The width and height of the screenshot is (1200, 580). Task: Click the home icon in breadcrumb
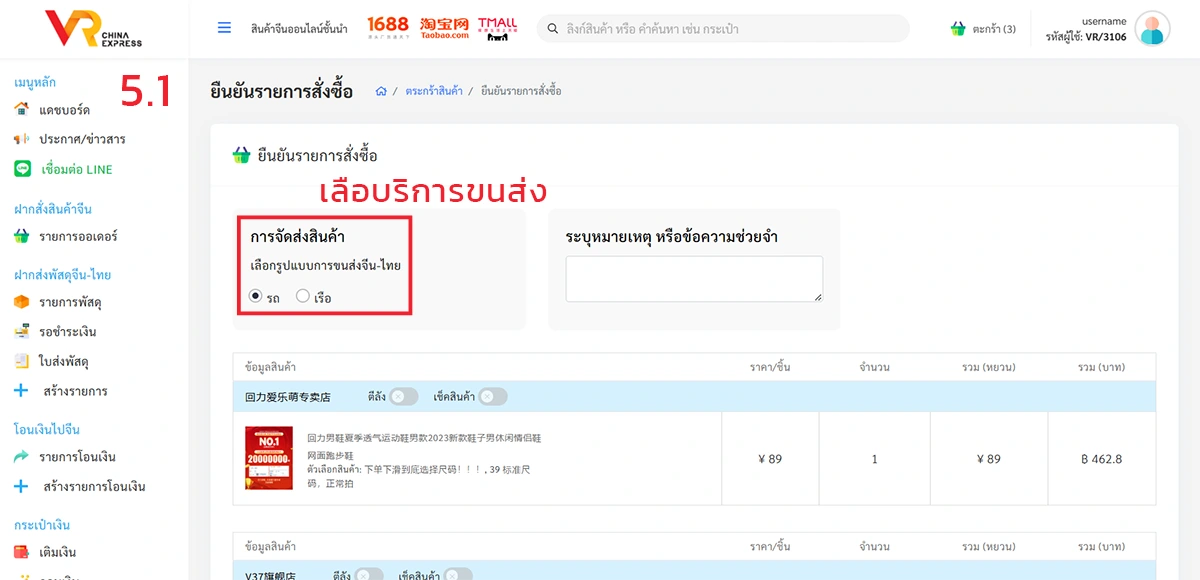(x=381, y=91)
